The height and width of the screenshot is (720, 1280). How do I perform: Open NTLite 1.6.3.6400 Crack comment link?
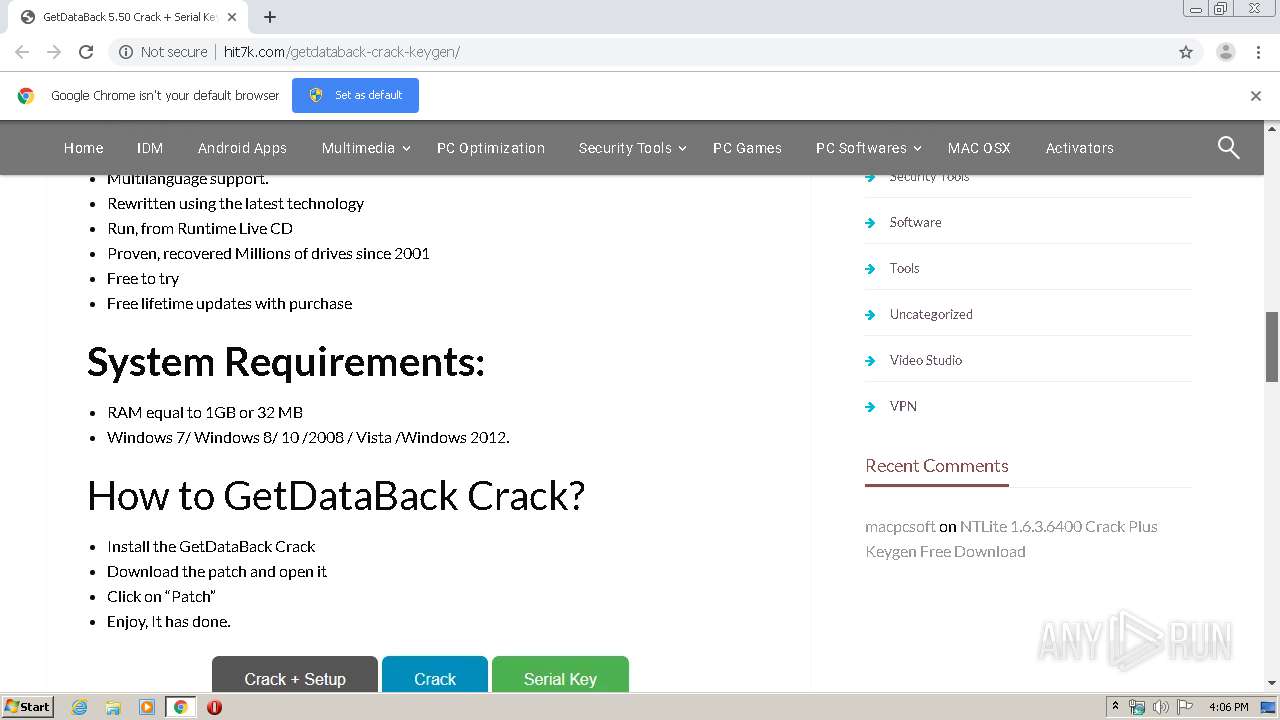coord(1011,539)
